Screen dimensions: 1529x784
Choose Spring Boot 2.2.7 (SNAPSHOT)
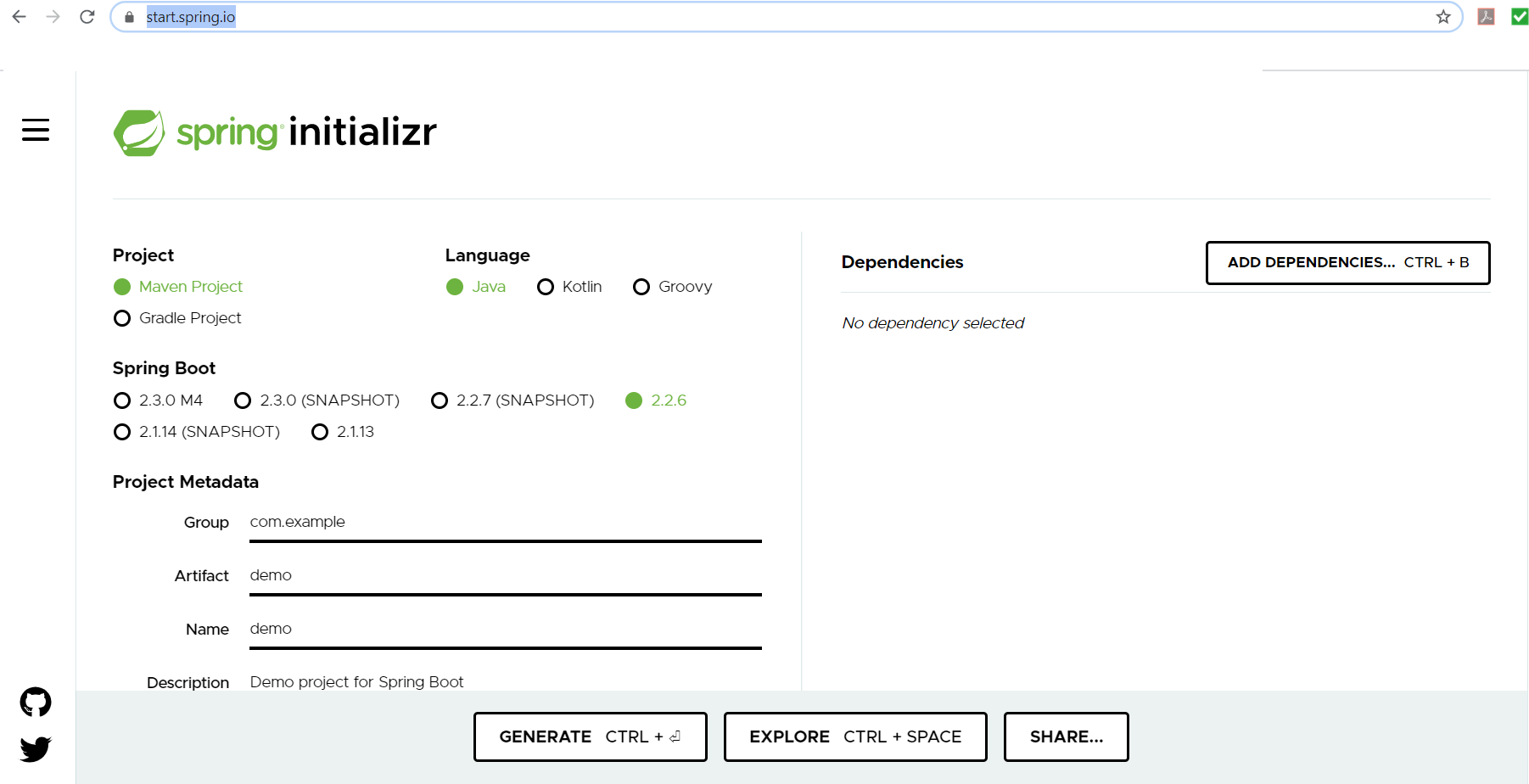440,400
